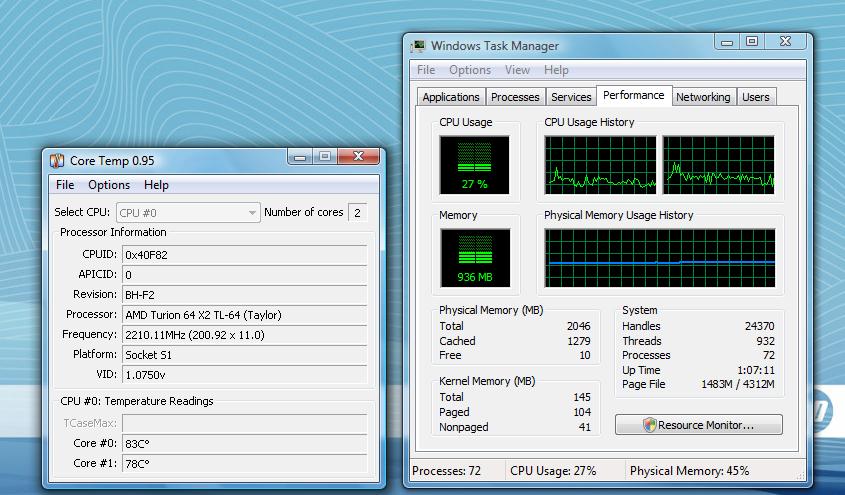Open the File menu in Task Manager
Viewport: 845px width, 495px height.
pyautogui.click(x=426, y=70)
